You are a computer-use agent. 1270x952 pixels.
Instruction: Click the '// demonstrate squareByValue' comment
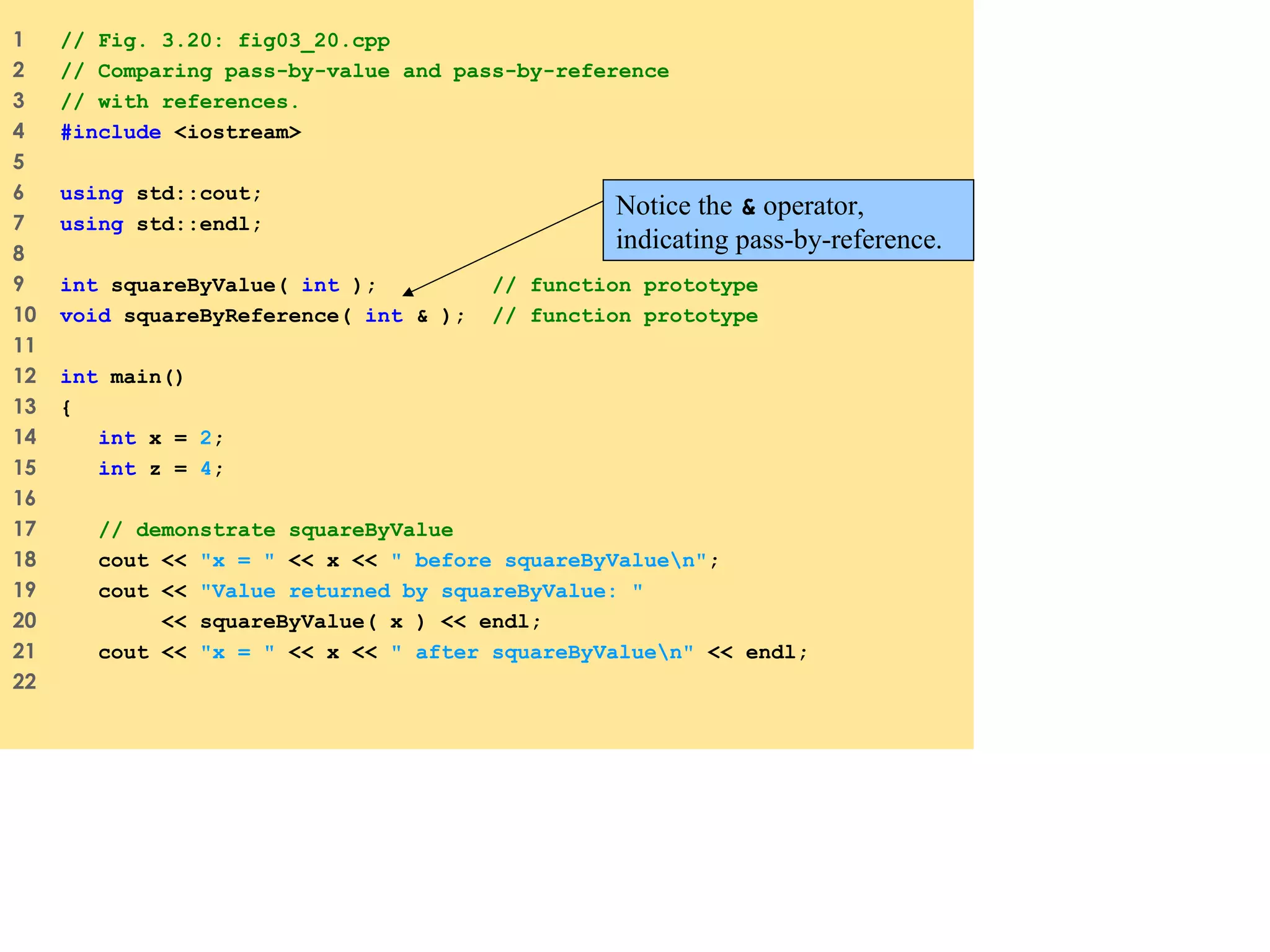tap(276, 530)
